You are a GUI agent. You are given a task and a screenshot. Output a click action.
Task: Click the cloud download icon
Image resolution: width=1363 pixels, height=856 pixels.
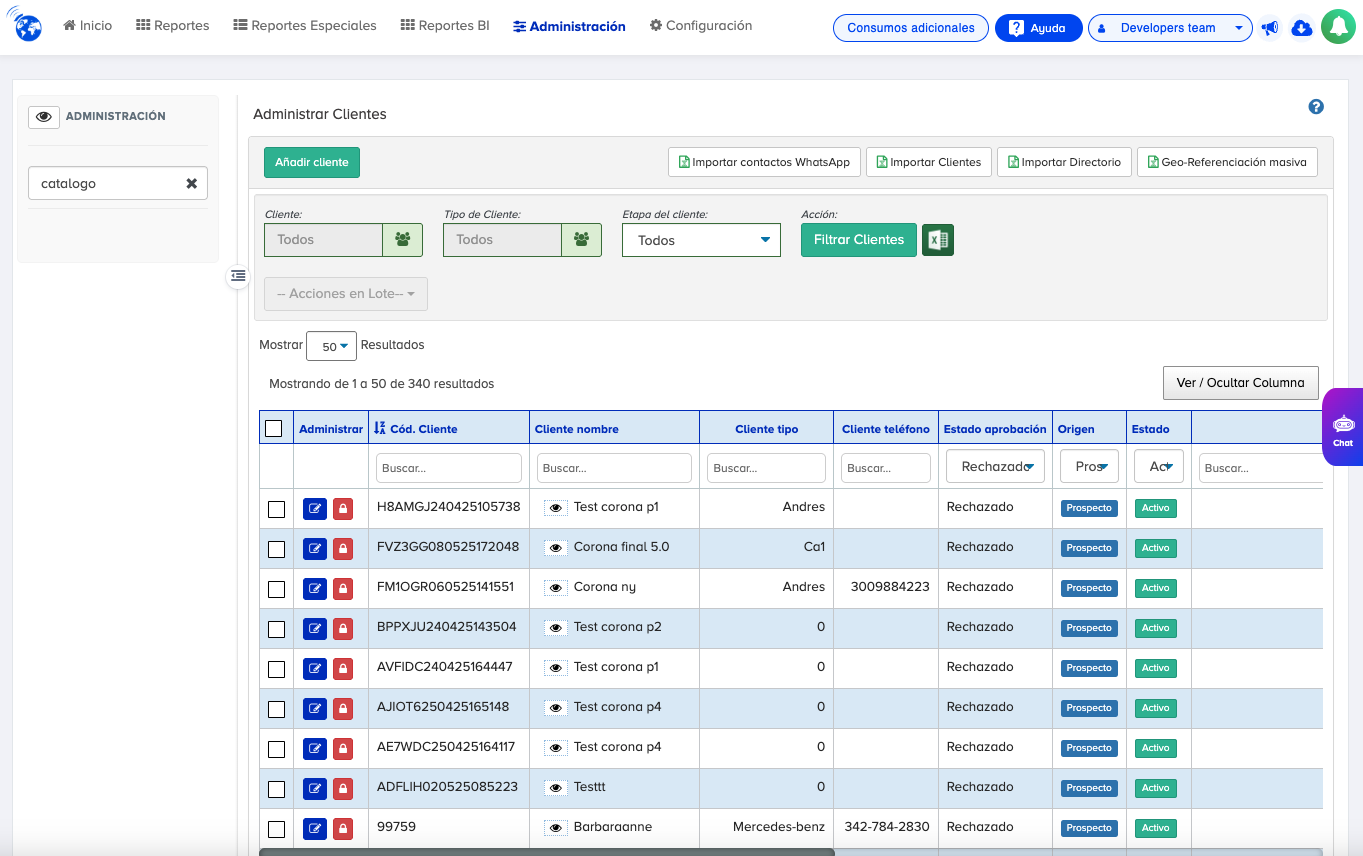1301,28
